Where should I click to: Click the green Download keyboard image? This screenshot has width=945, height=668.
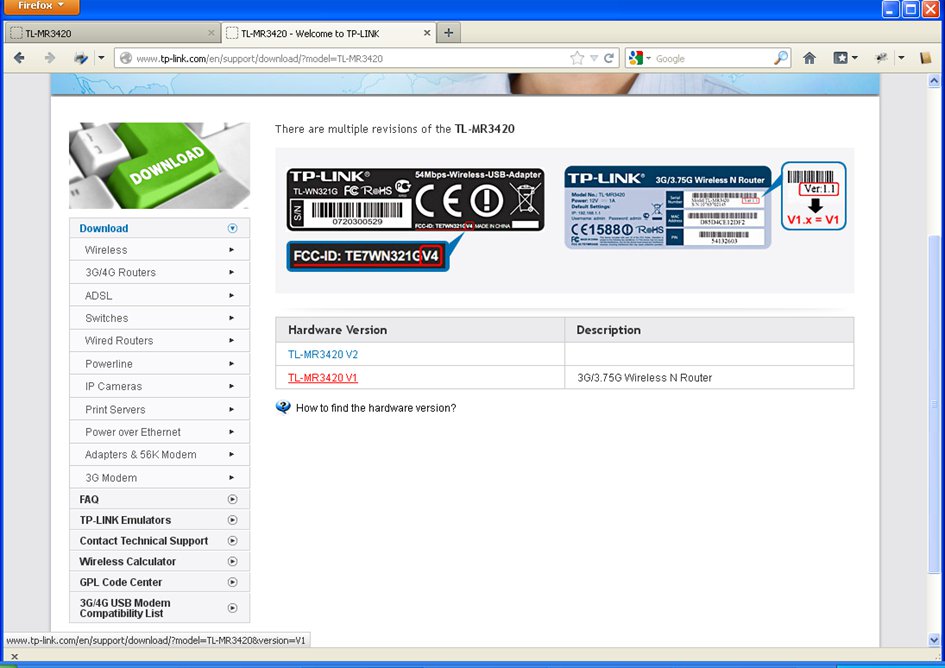point(159,165)
